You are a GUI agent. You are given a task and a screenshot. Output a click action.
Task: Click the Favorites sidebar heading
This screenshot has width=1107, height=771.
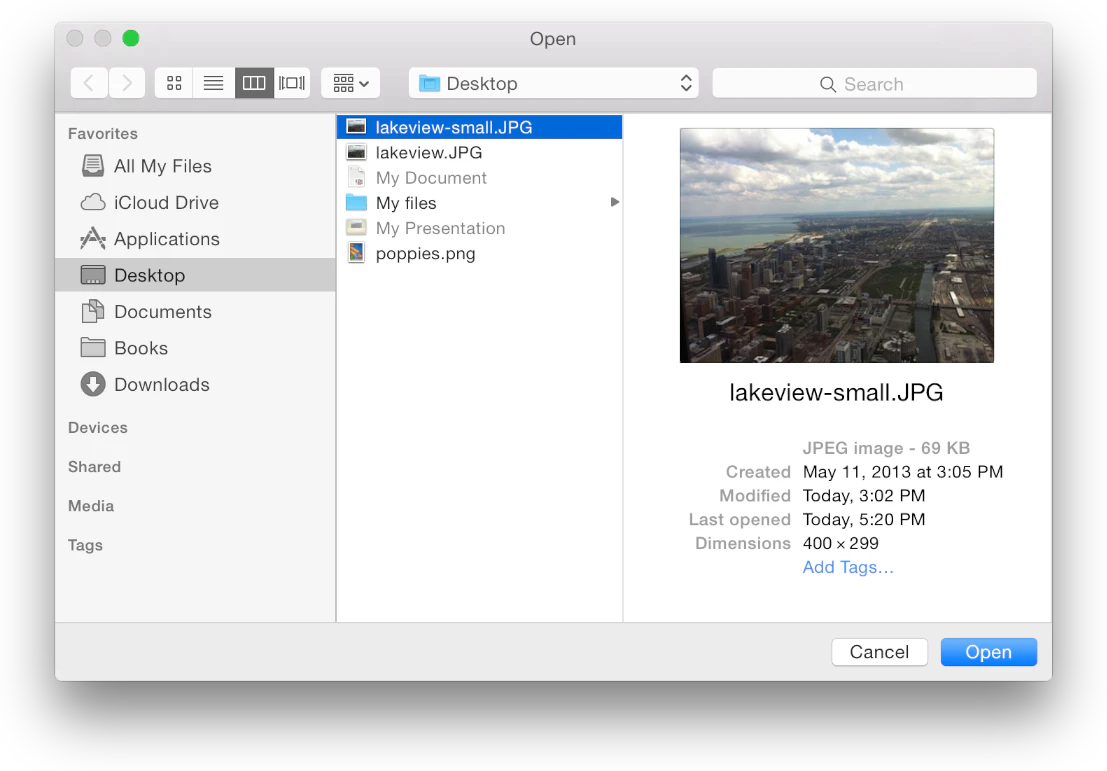click(x=102, y=133)
